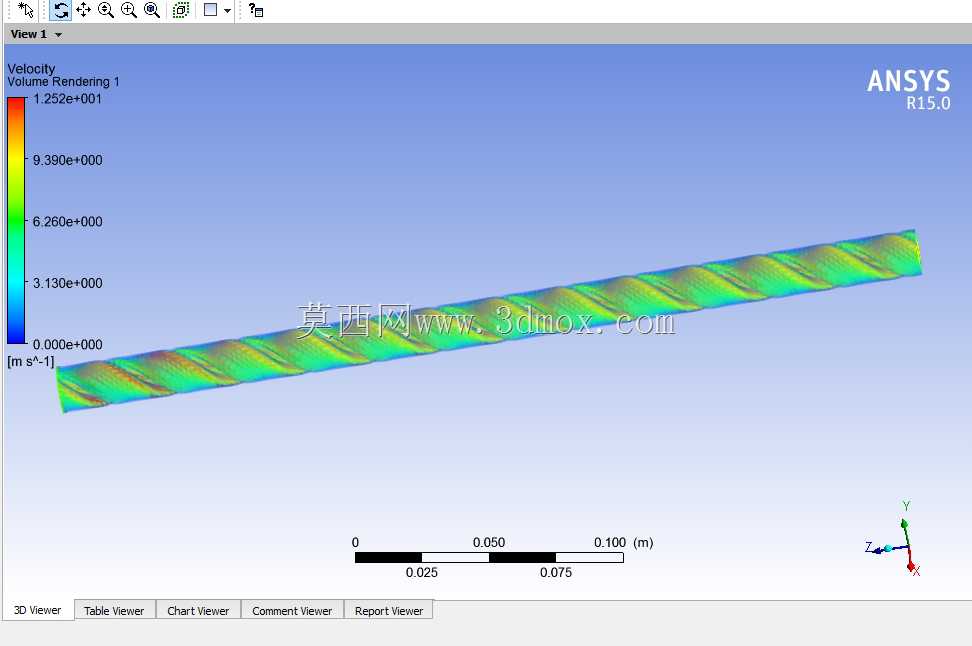Click the 0.075 scale ruler label
Image resolution: width=972 pixels, height=646 pixels.
click(556, 572)
